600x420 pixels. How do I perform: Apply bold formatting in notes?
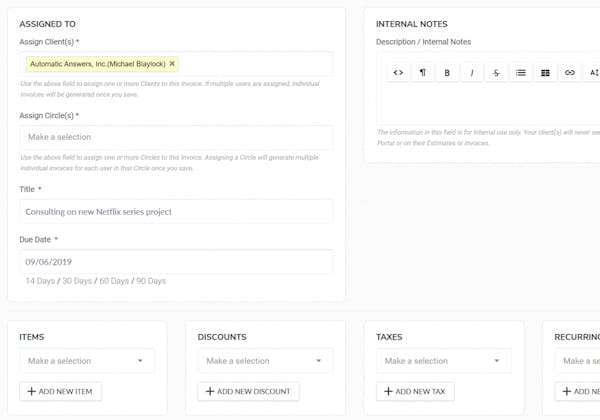pos(447,73)
